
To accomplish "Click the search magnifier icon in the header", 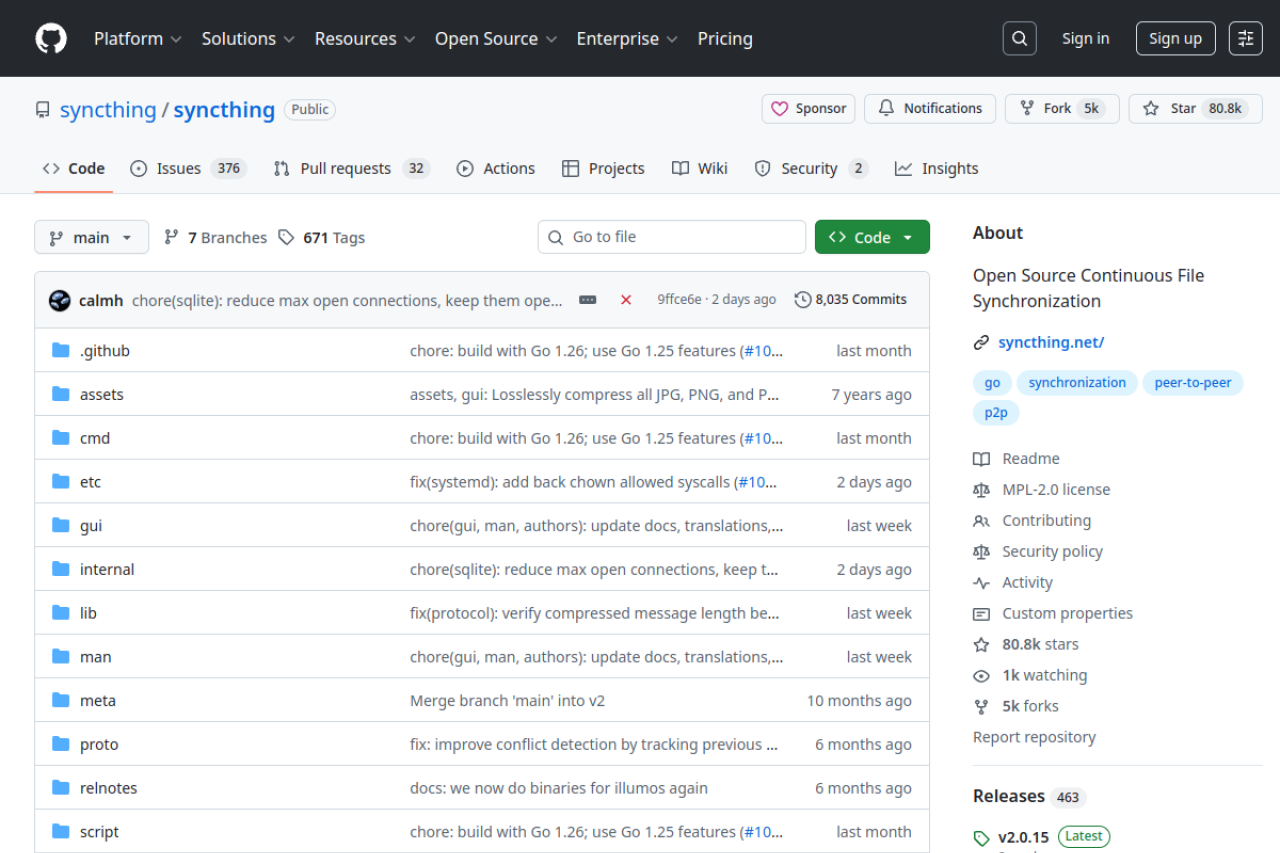I will pyautogui.click(x=1019, y=38).
